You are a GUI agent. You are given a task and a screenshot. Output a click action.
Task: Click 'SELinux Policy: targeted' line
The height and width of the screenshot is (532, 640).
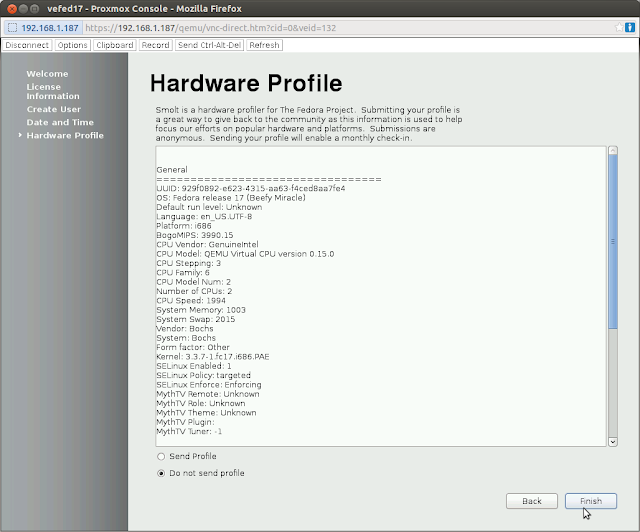(203, 376)
